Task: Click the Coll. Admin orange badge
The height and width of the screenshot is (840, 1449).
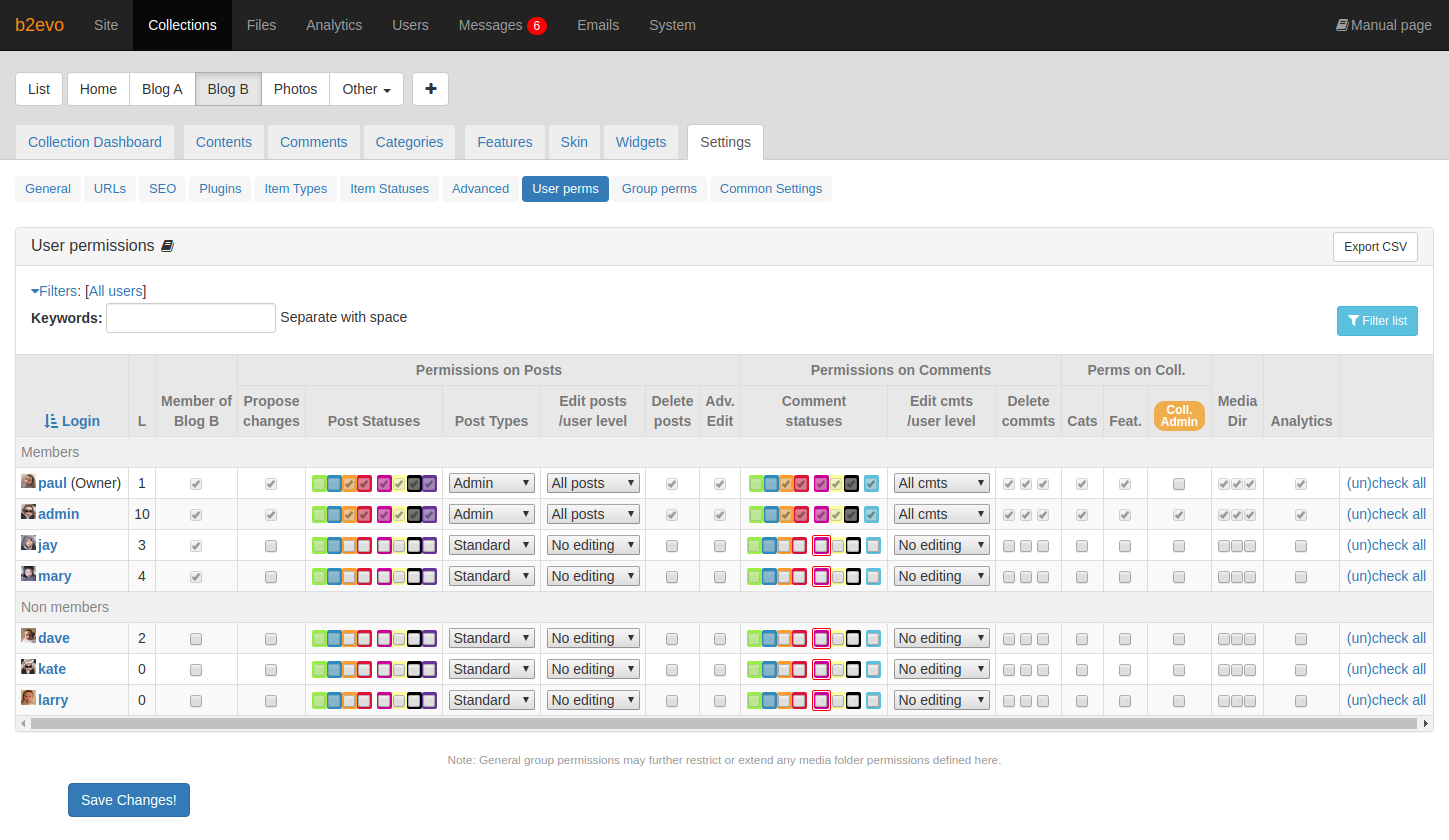Action: click(1179, 416)
